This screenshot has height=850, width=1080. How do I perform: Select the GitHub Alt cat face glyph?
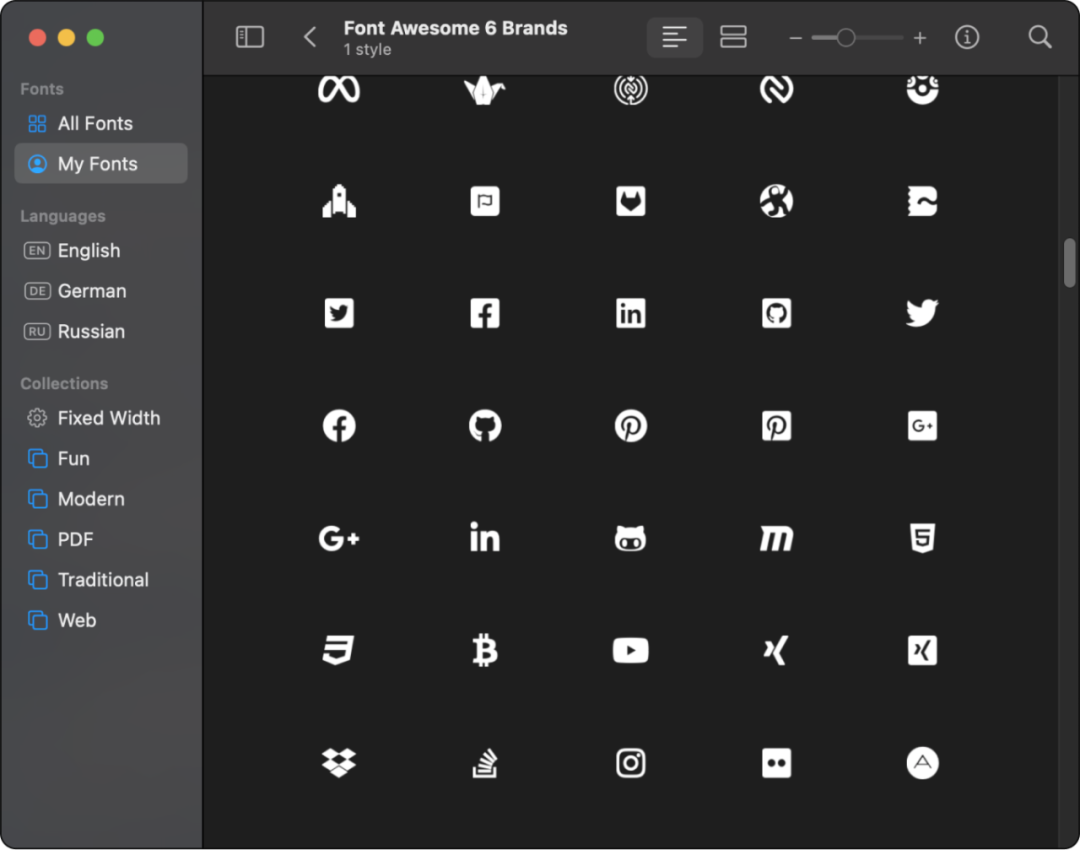[630, 538]
